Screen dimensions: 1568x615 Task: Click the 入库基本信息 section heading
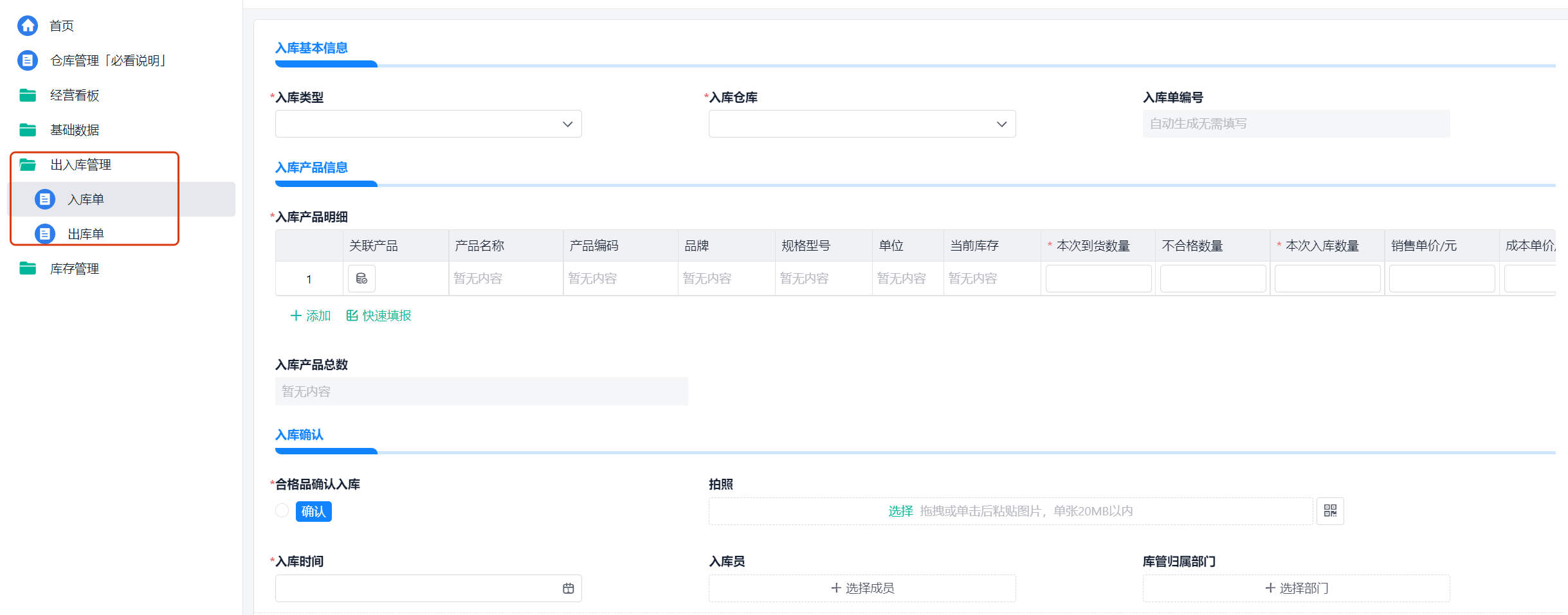(311, 48)
